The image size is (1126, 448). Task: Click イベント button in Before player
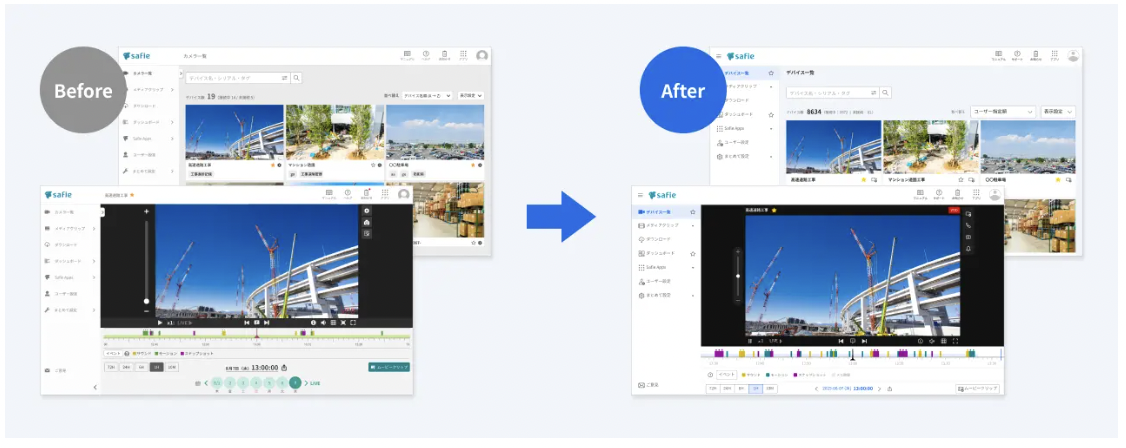113,354
